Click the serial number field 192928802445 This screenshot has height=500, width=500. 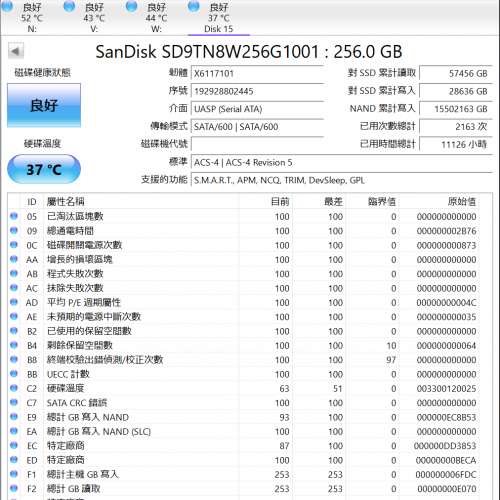point(257,91)
